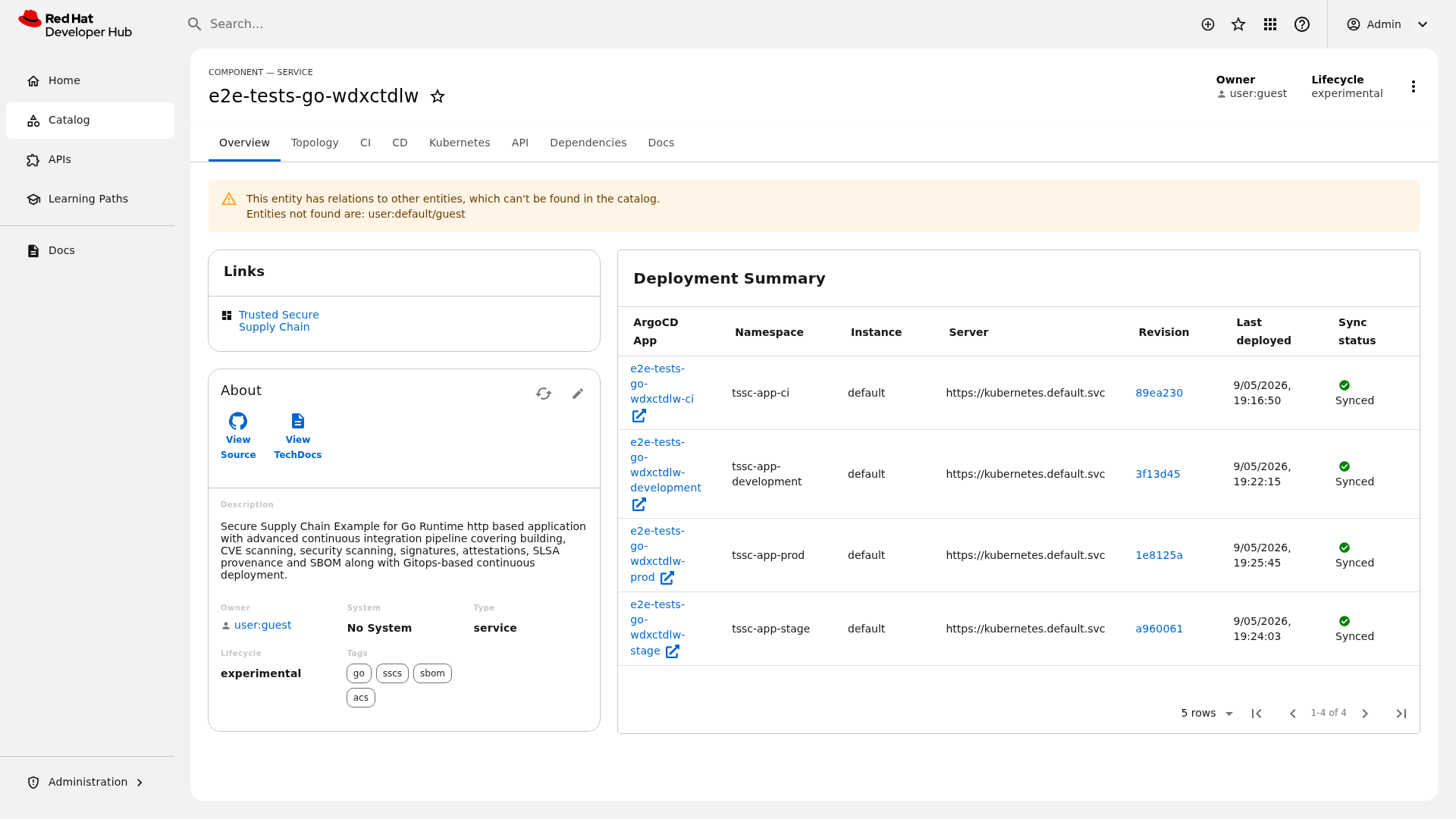
Task: Open the e2e-tests-go-wdxctdlw-ci external link icon
Action: coord(639,416)
